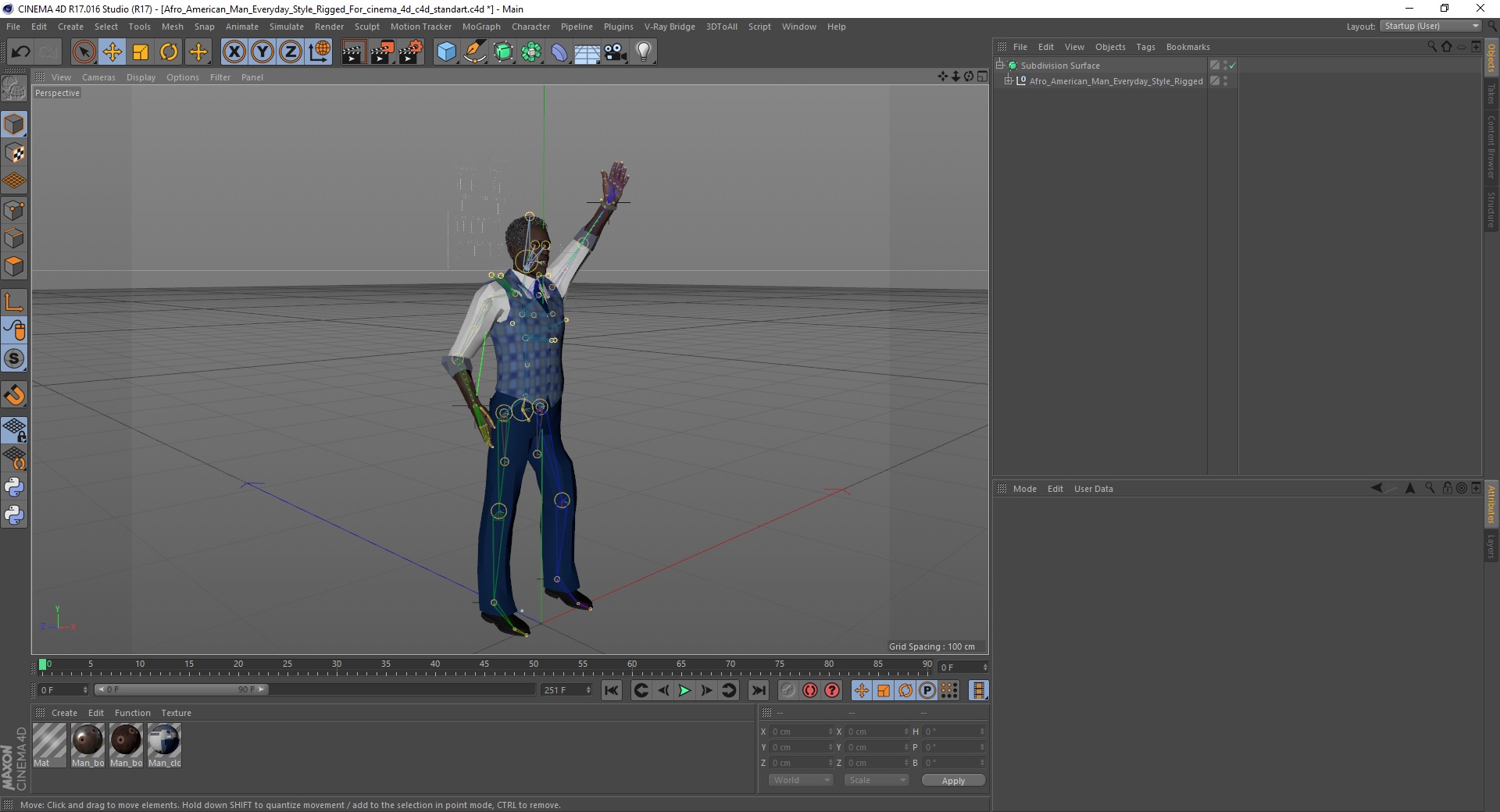Open Object Manager Tags menu
This screenshot has width=1500, height=812.
tap(1145, 47)
